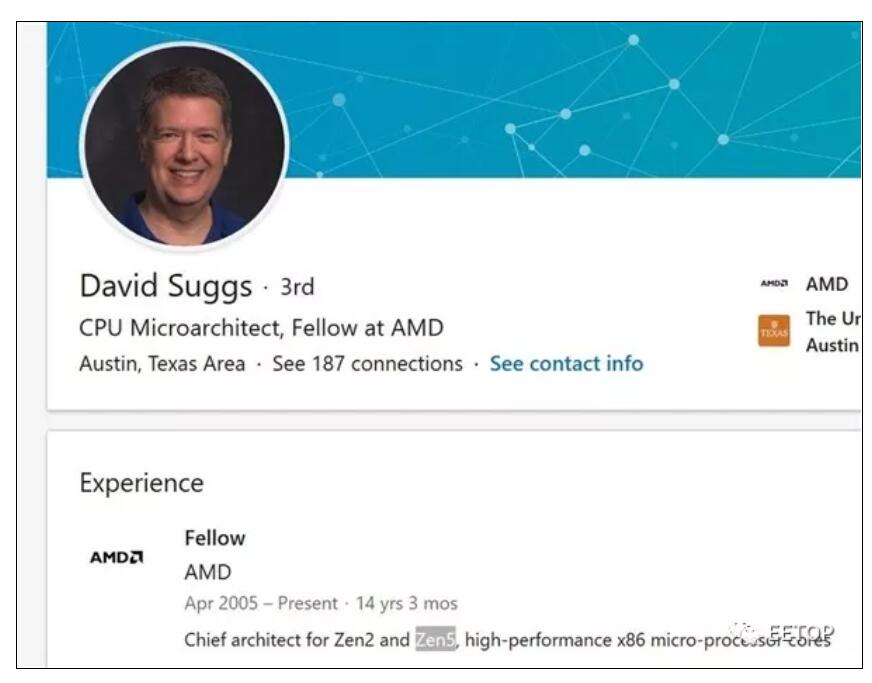Viewport: 872px width, 683px height.
Task: Click the Experience section heading
Action: tap(142, 483)
